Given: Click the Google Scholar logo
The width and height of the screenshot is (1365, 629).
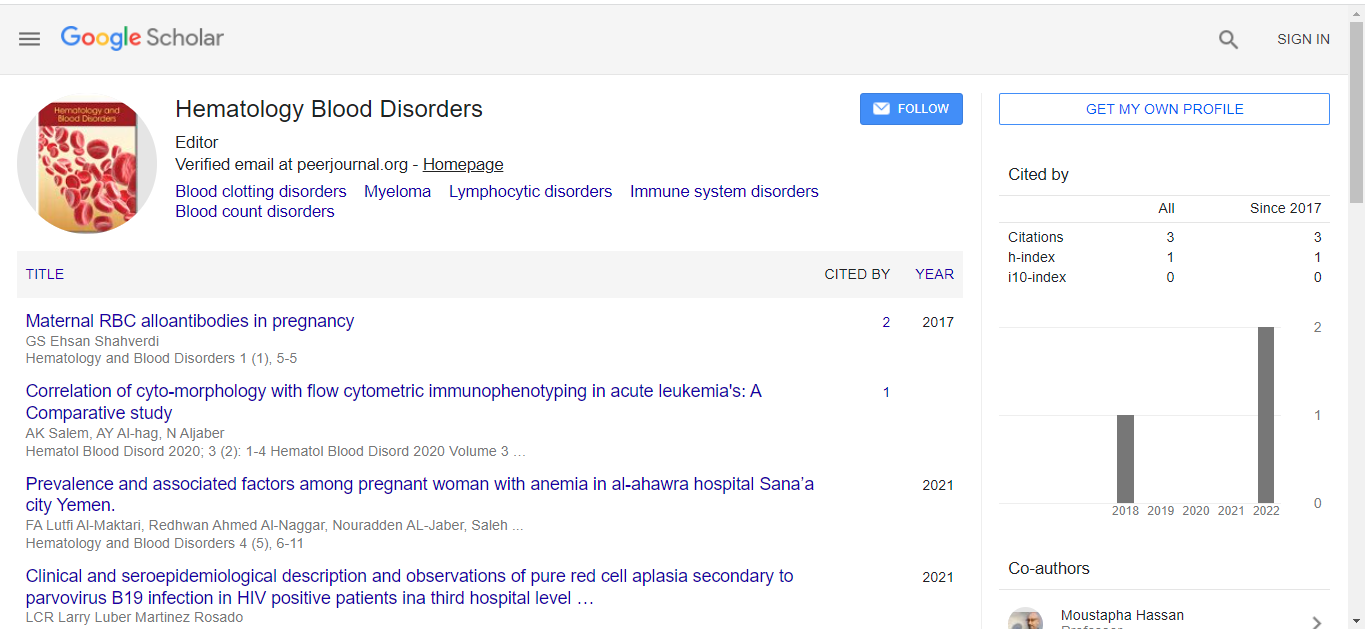Looking at the screenshot, I should click(142, 38).
